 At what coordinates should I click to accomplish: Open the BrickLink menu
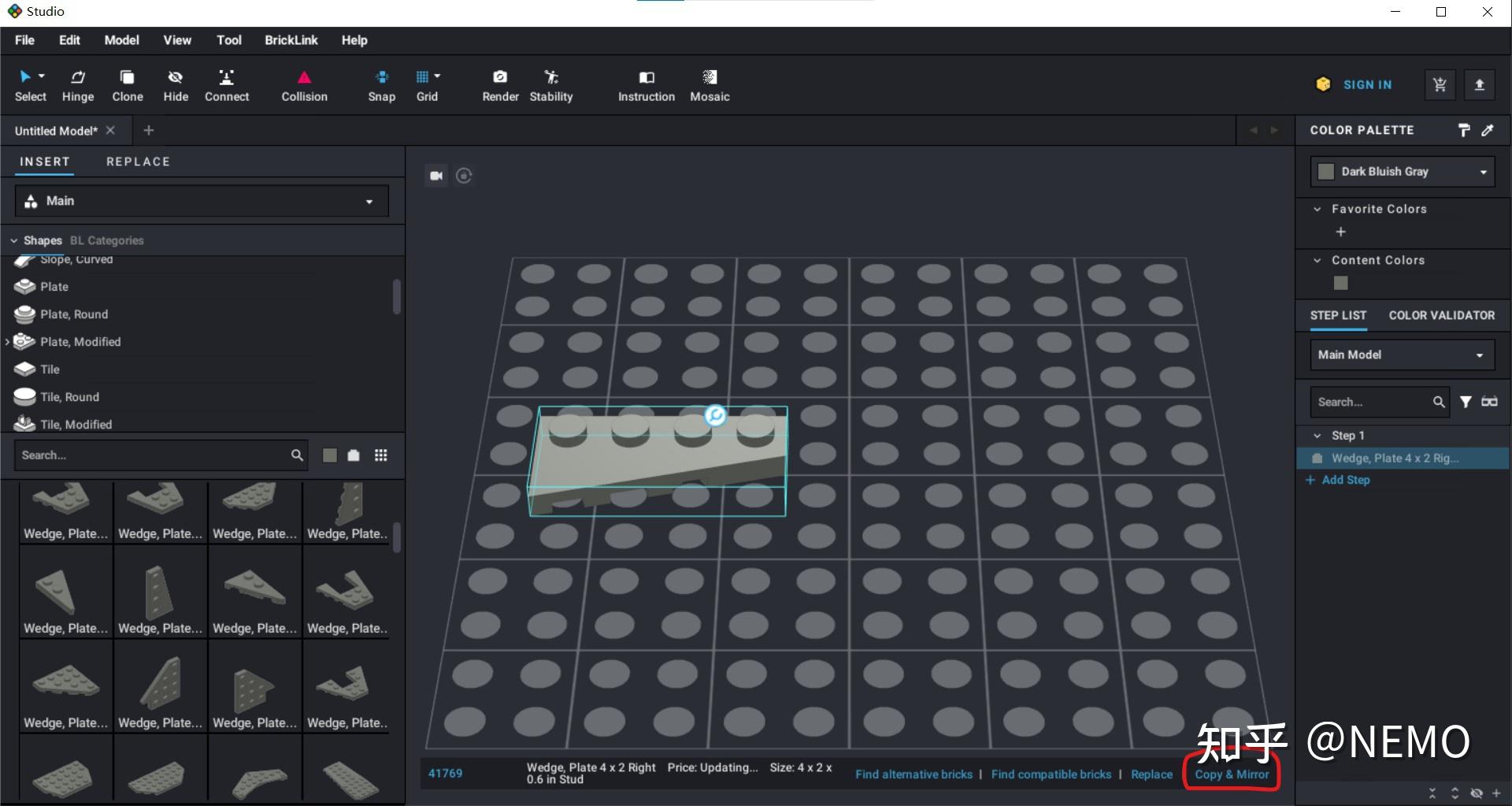[291, 39]
